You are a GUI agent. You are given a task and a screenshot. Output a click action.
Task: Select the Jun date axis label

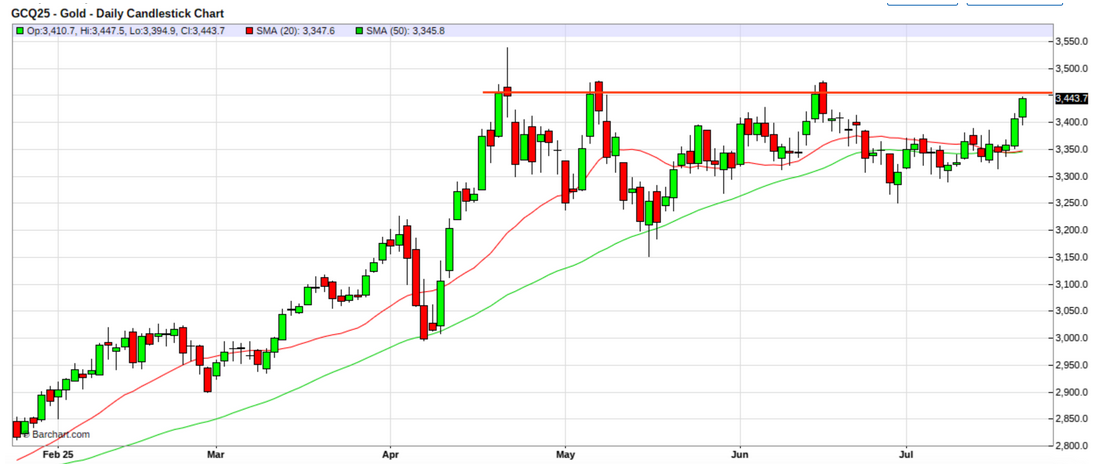pyautogui.click(x=740, y=453)
